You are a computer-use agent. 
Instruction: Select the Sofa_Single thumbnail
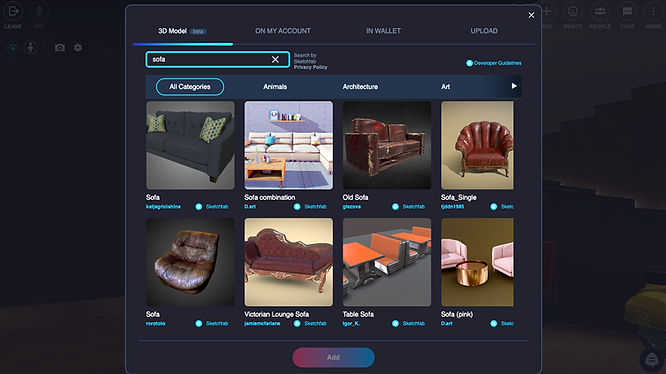(477, 145)
